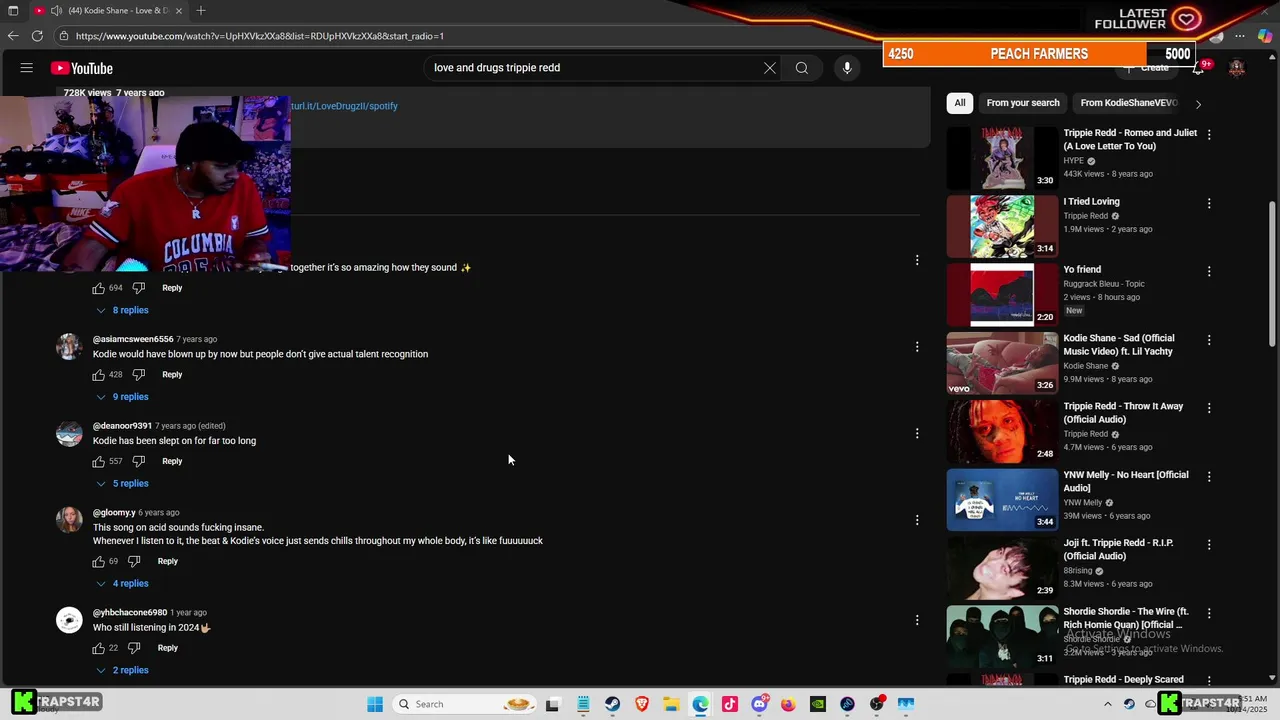Open action menu for Kodie Shane - Sad video
Screen dimensions: 1280x720
(1209, 340)
